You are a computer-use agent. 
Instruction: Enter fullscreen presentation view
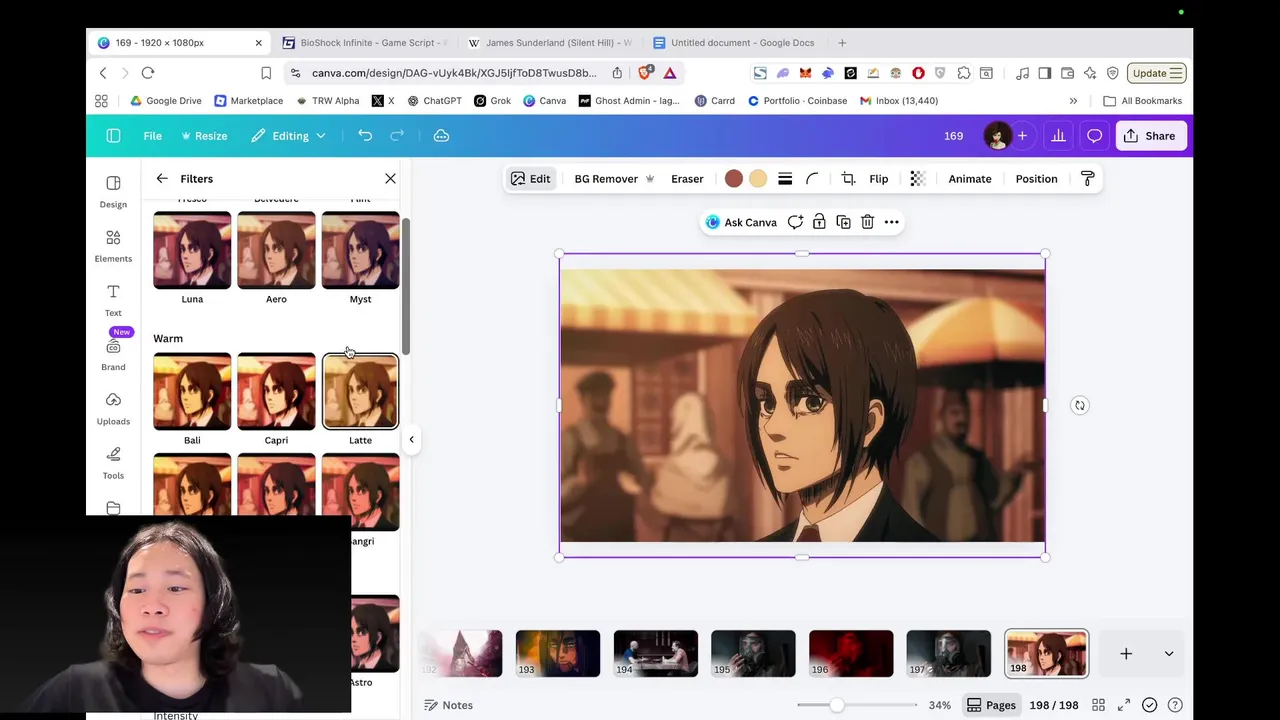click(1124, 705)
